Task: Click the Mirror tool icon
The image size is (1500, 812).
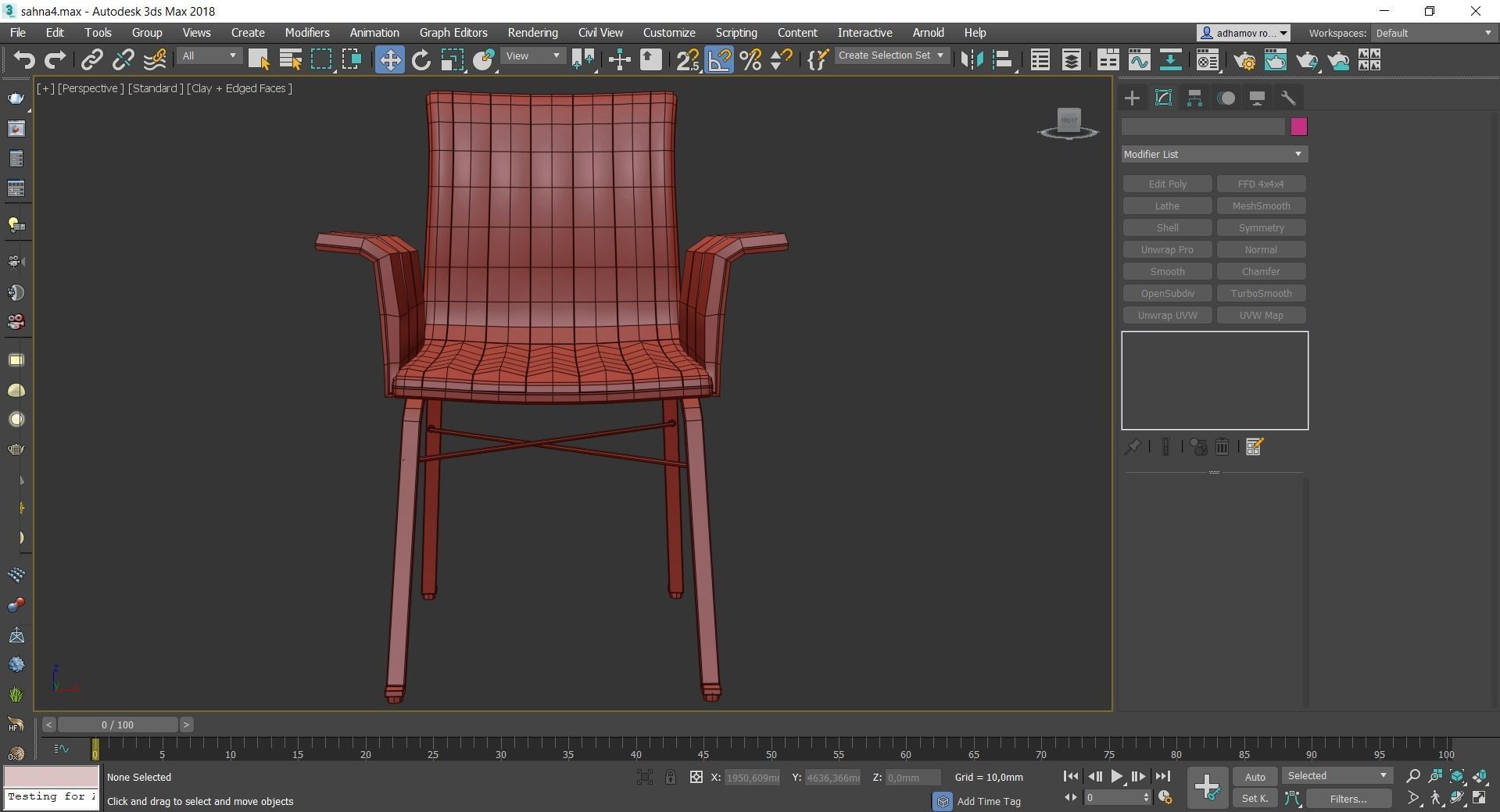Action: coord(972,59)
